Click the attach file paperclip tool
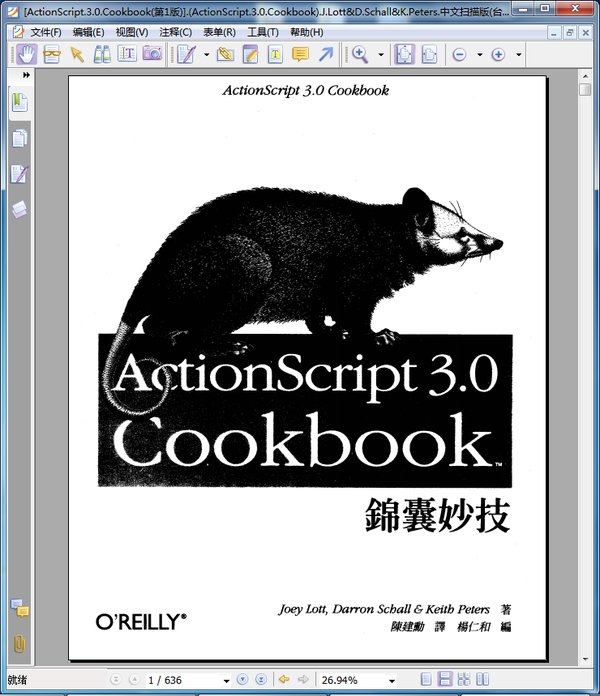The width and height of the screenshot is (600, 696). 225,55
